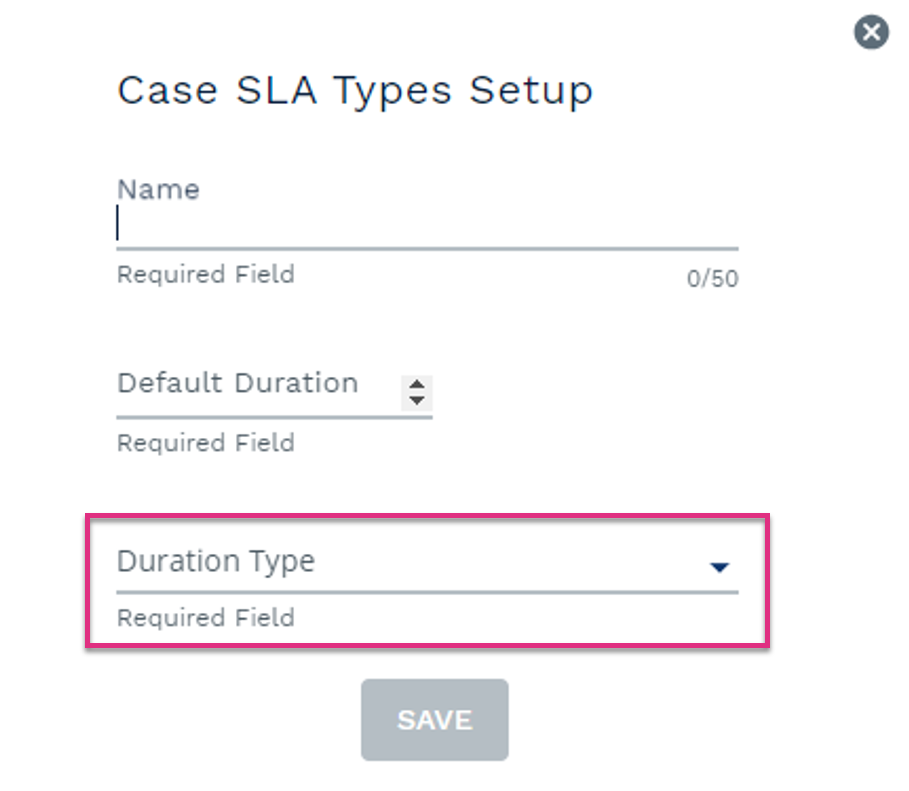Click the Name field underline area
The width and height of the screenshot is (909, 791).
click(427, 249)
